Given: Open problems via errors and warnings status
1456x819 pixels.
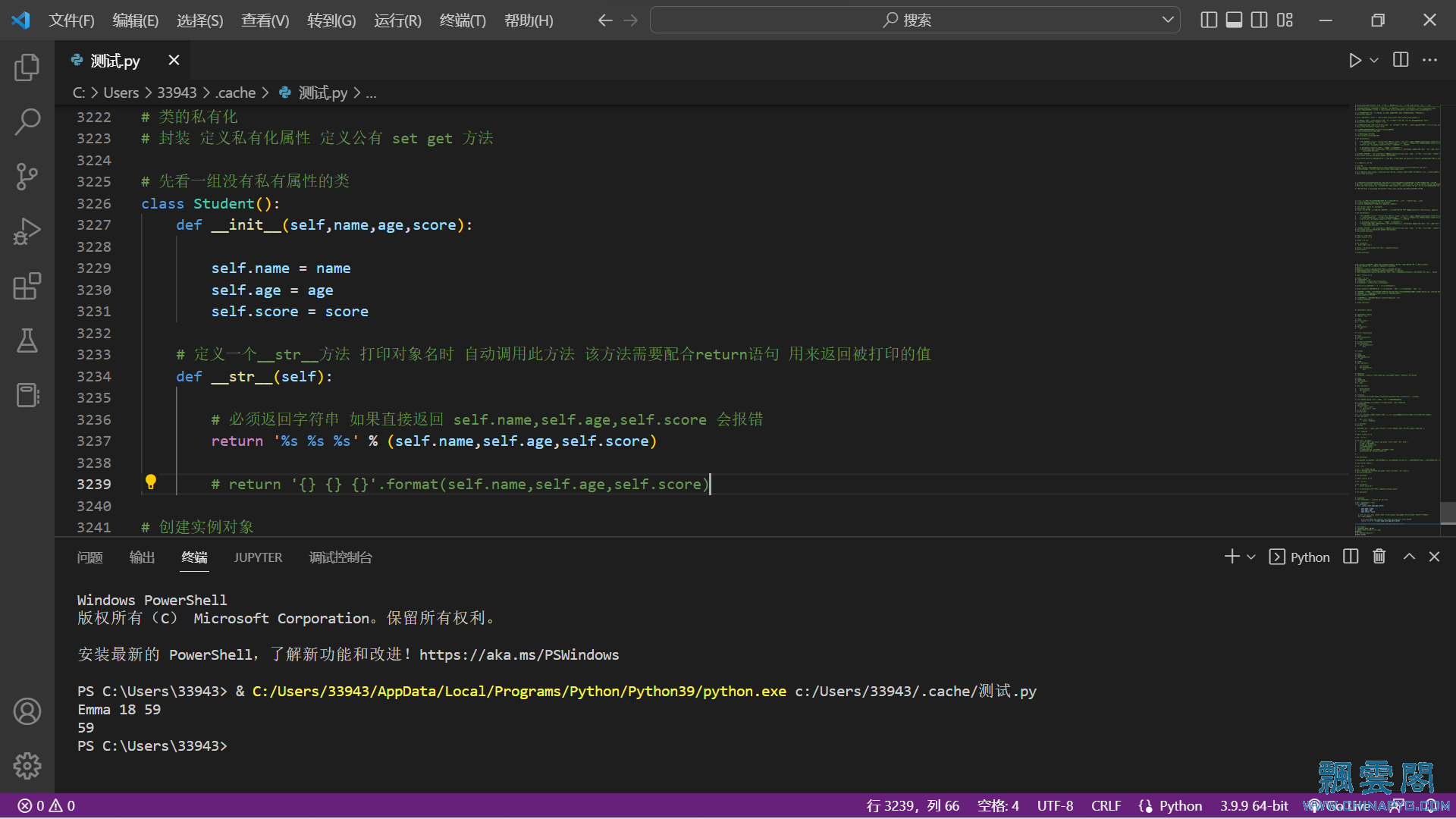Looking at the screenshot, I should (47, 805).
